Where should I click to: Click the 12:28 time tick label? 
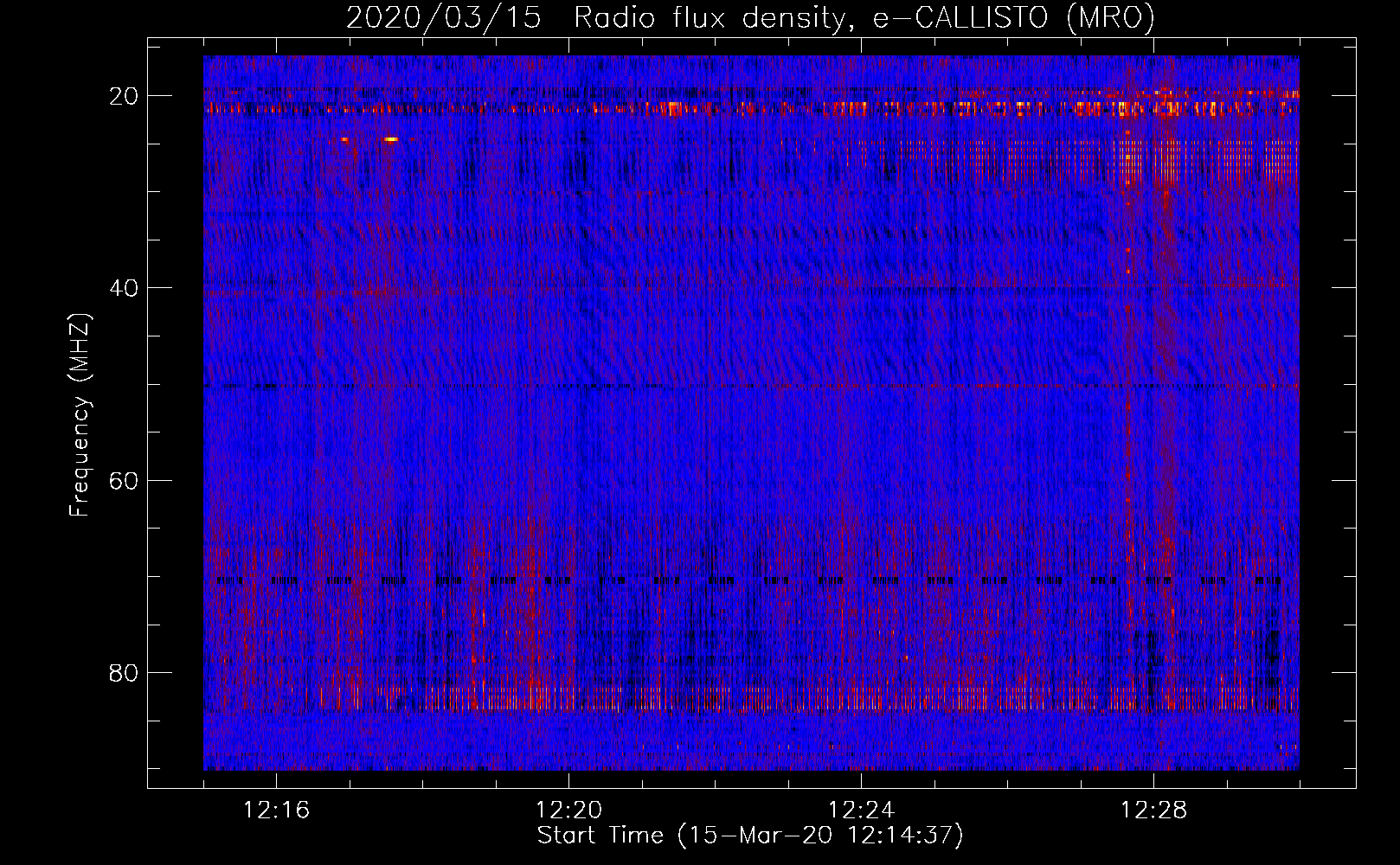(x=1154, y=811)
